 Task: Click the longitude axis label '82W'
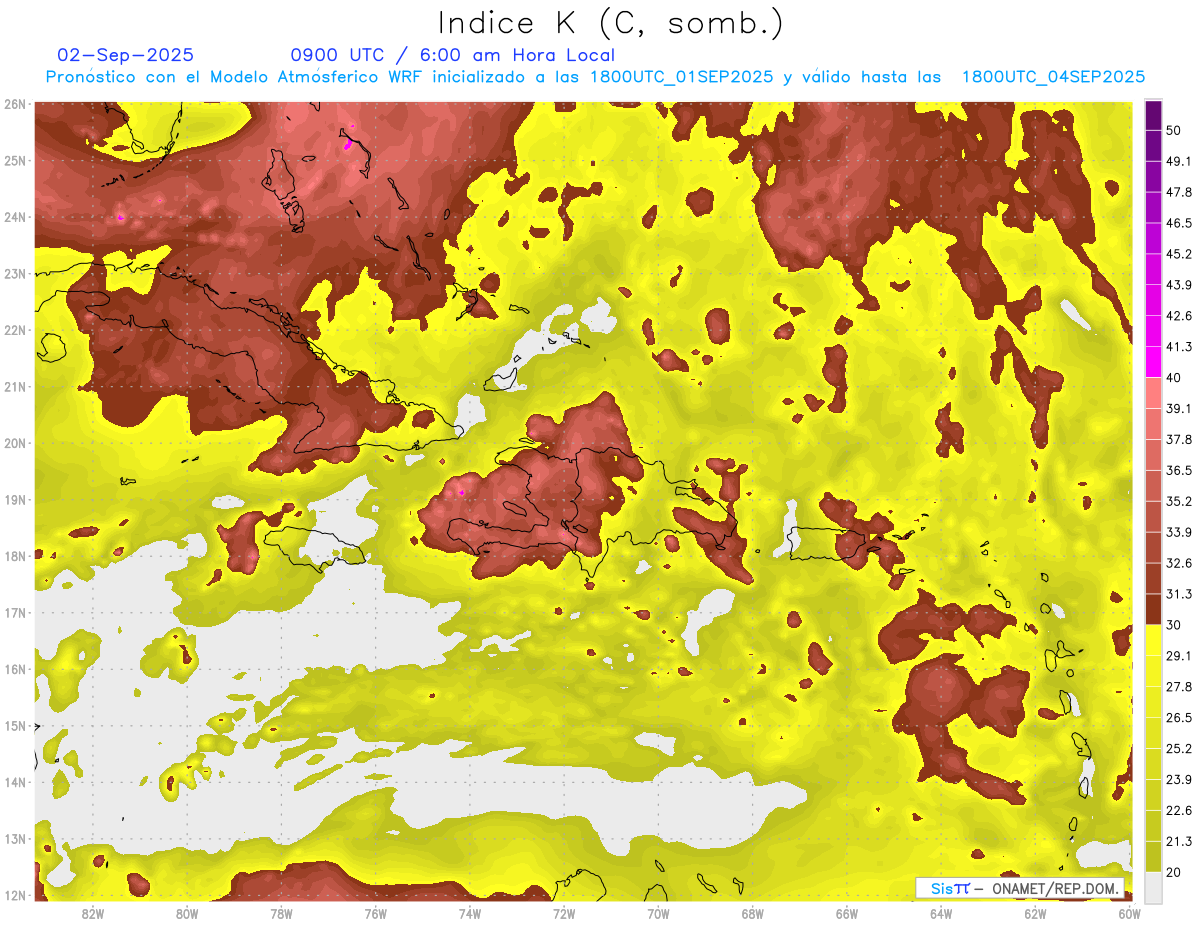92,914
